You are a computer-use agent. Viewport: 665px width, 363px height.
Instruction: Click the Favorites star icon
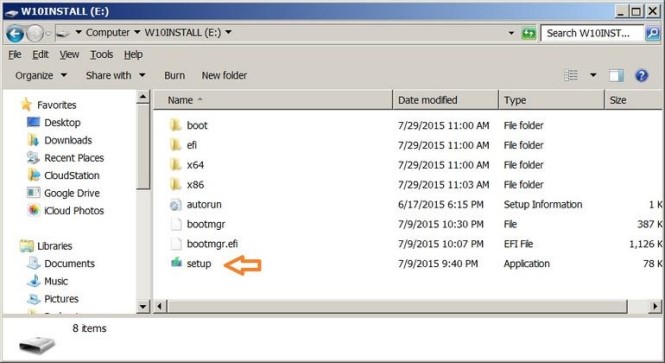26,104
